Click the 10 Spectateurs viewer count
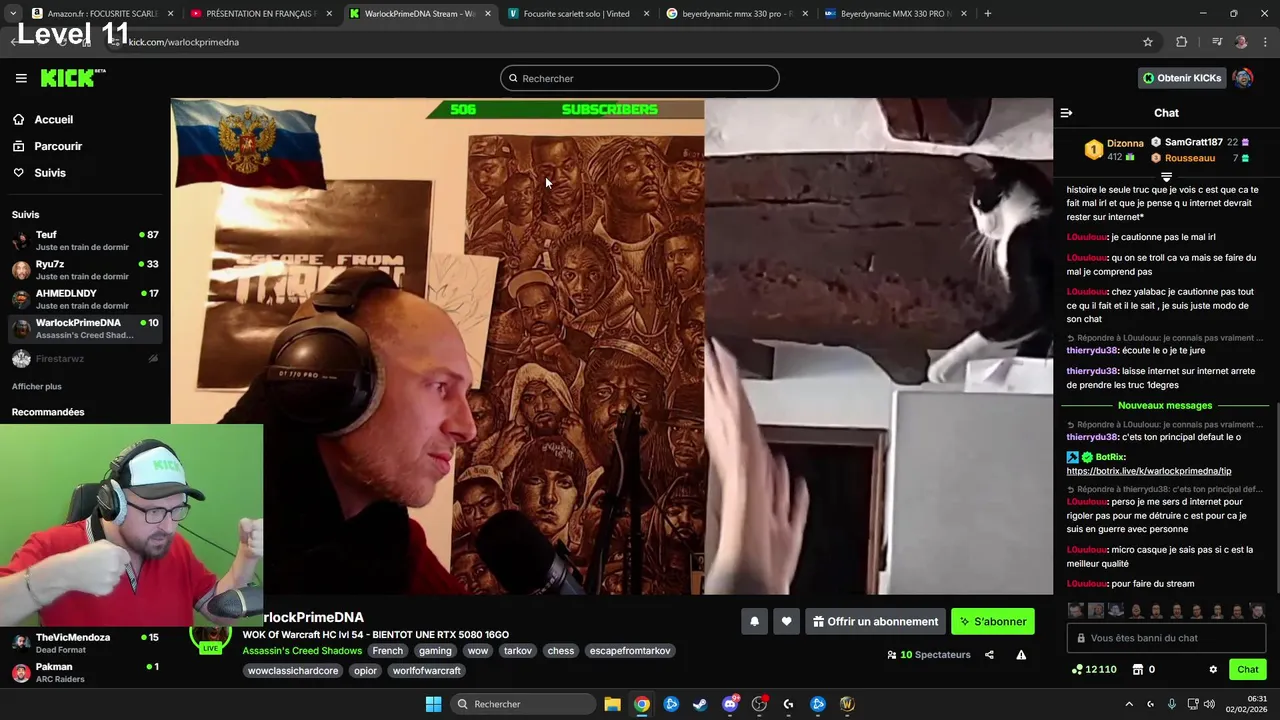This screenshot has height=720, width=1280. [x=928, y=655]
